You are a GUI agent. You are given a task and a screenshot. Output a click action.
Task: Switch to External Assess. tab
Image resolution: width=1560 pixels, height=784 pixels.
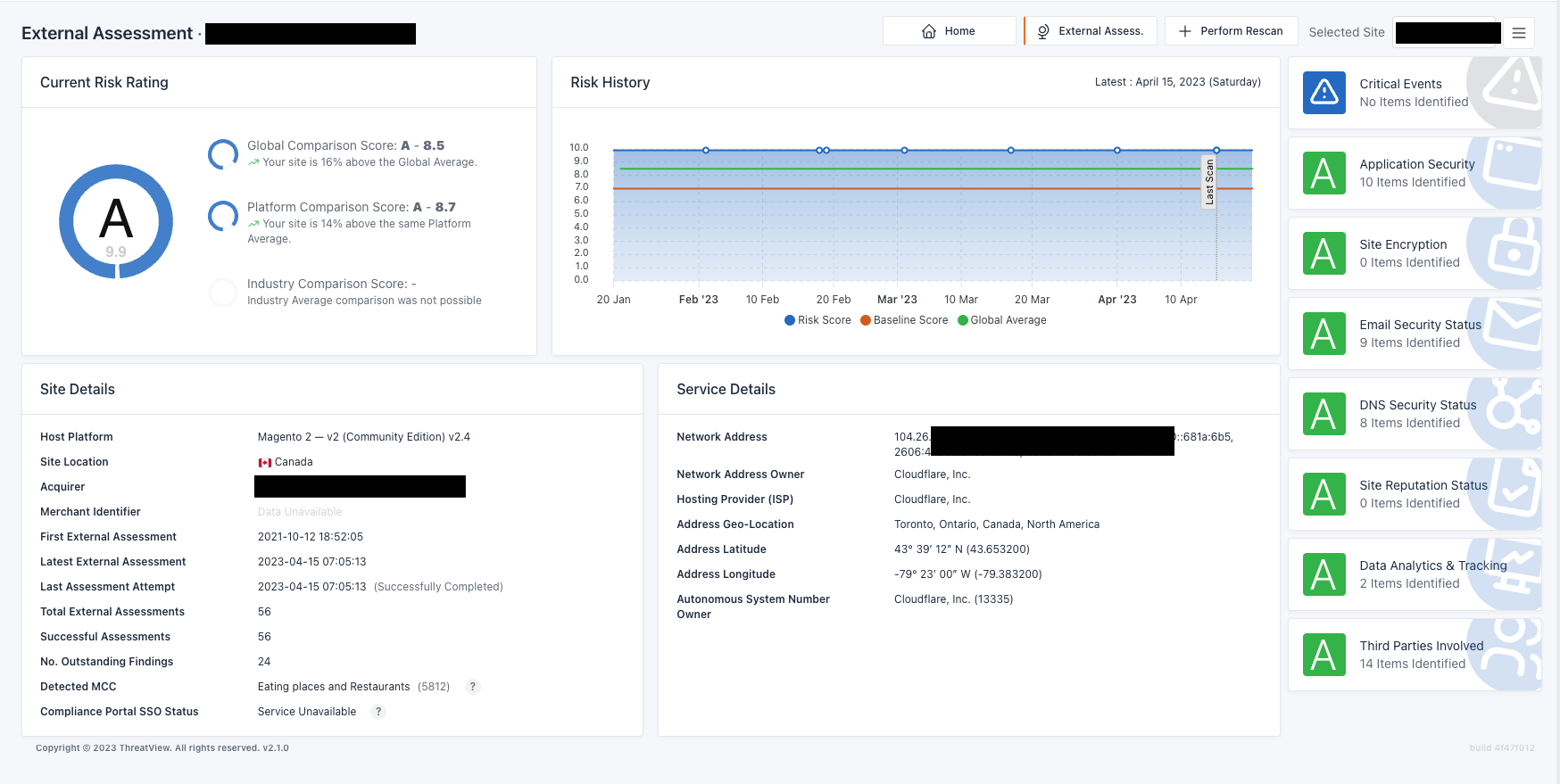(1091, 31)
